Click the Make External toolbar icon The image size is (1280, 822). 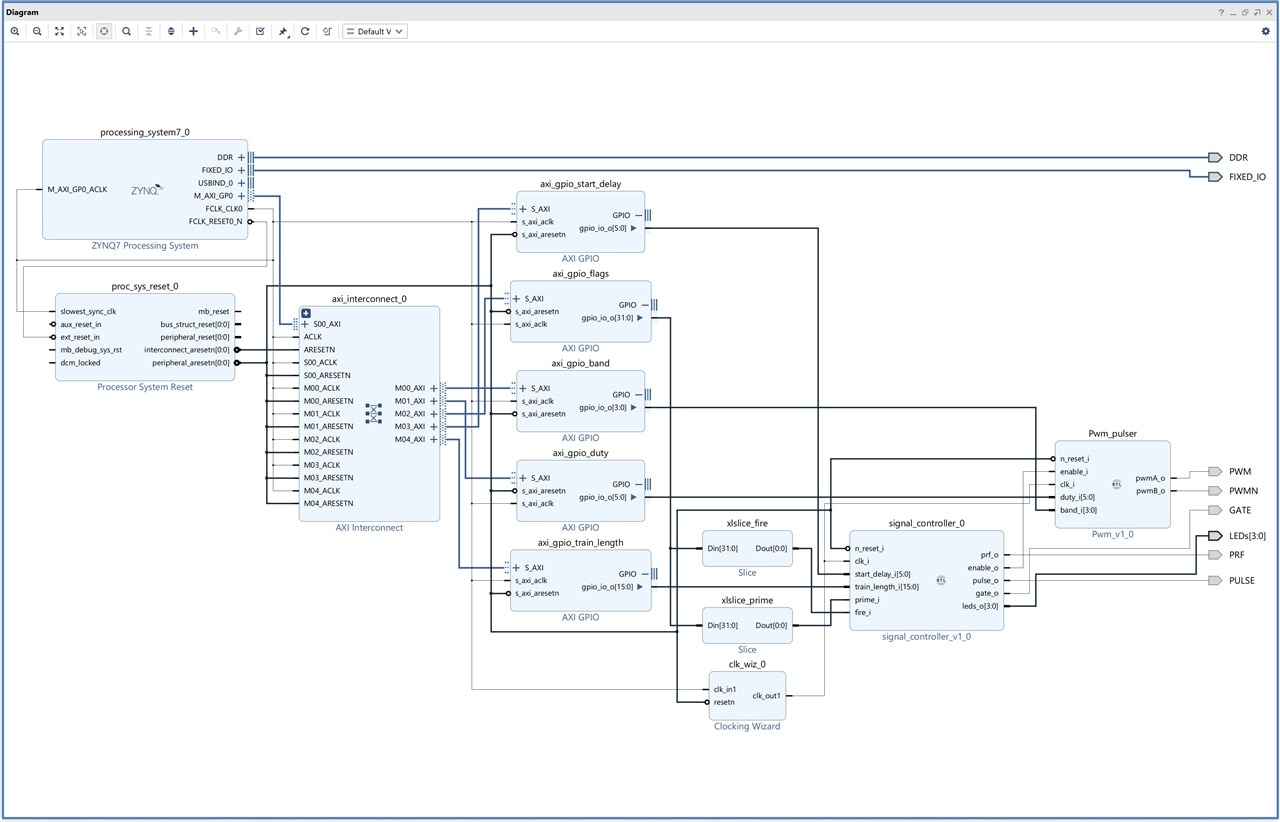pos(215,31)
